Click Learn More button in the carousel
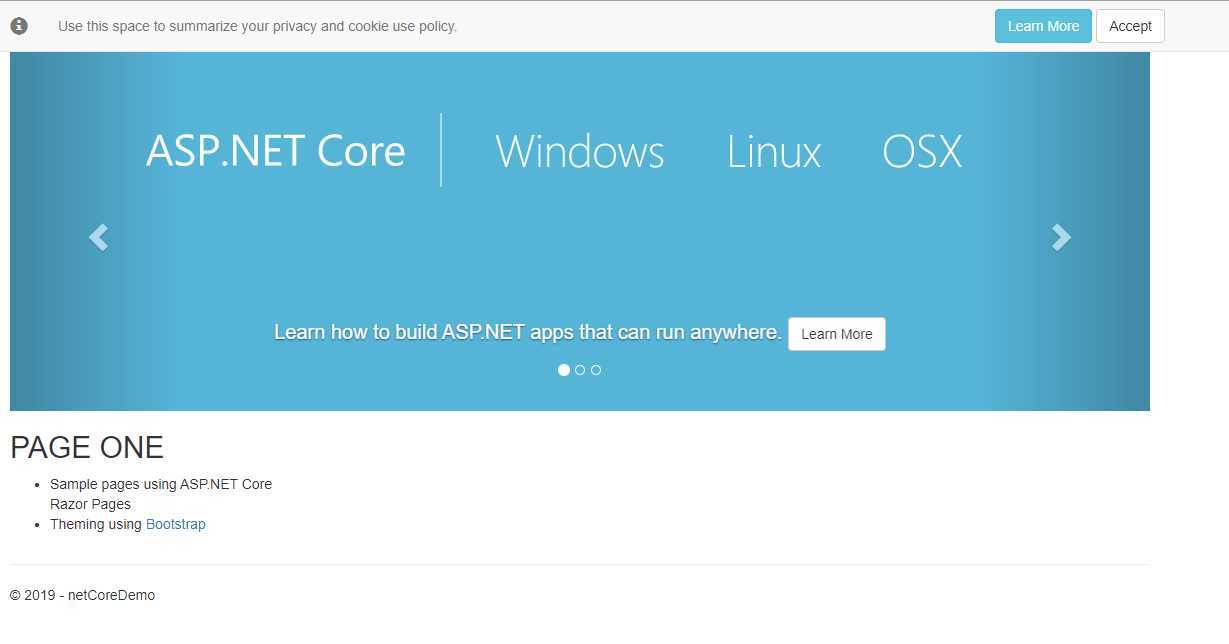The width and height of the screenshot is (1229, 644). pos(837,334)
